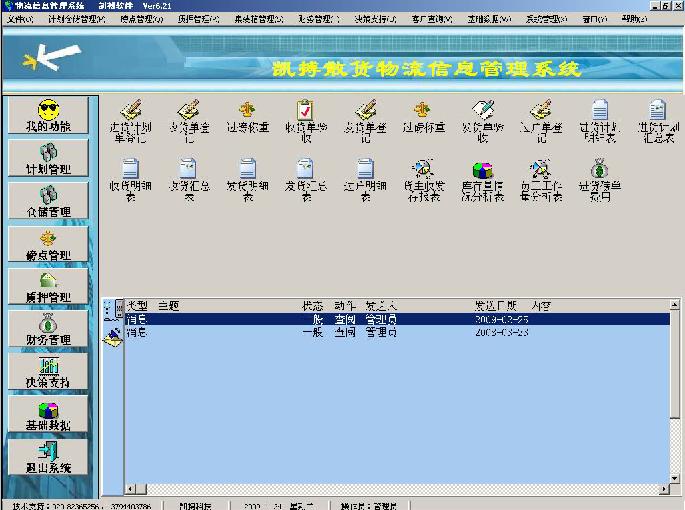The height and width of the screenshot is (510, 685).
Task: Click contacts icon at message list top-left
Action: point(113,310)
